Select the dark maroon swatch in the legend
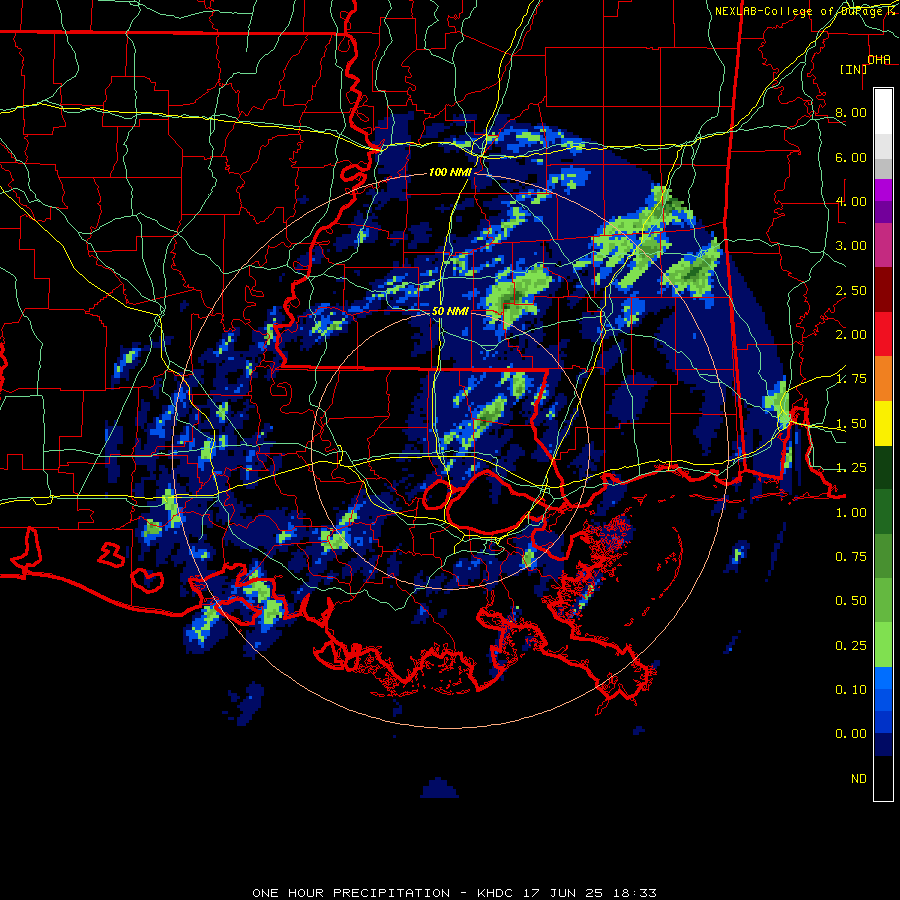Screen dimensions: 900x900 883,290
